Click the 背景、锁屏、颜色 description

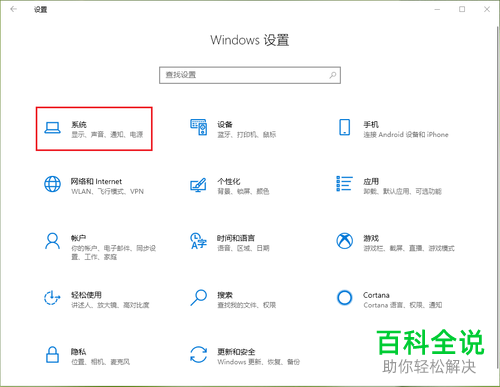[x=243, y=191]
